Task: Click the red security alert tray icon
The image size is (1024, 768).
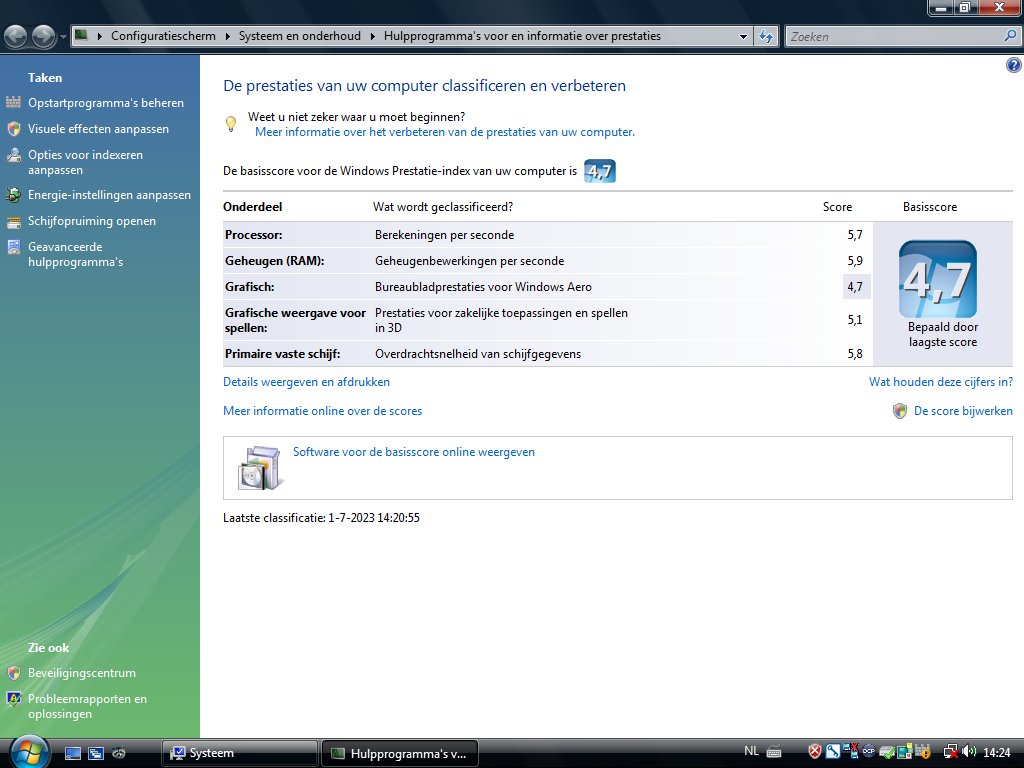Action: pos(814,752)
